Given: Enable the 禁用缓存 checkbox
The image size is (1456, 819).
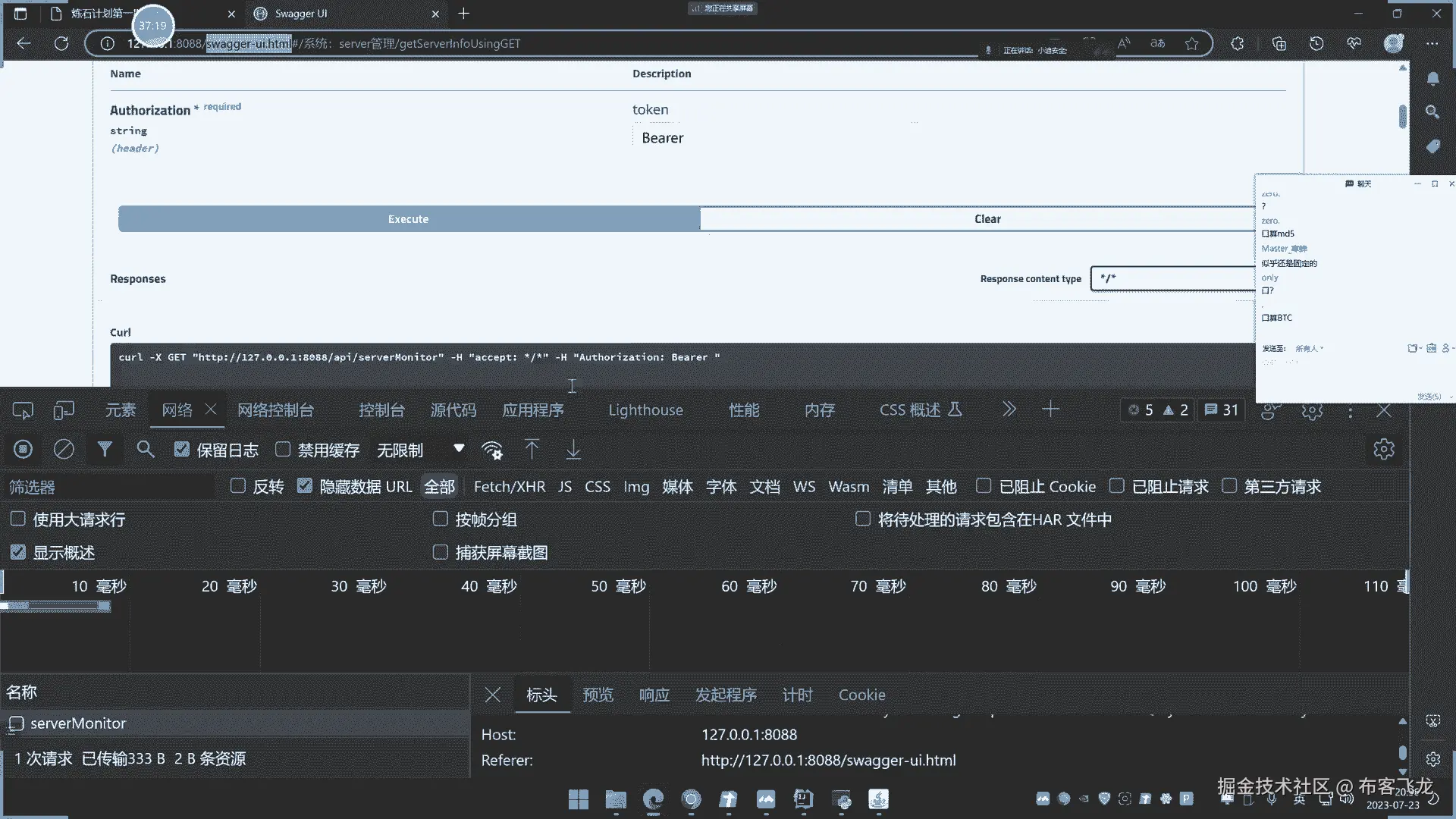Looking at the screenshot, I should [x=283, y=450].
